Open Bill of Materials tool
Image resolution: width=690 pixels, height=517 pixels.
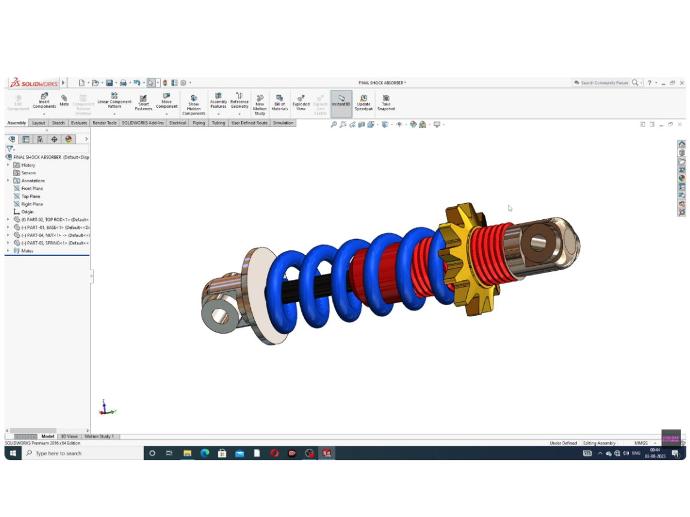(279, 101)
